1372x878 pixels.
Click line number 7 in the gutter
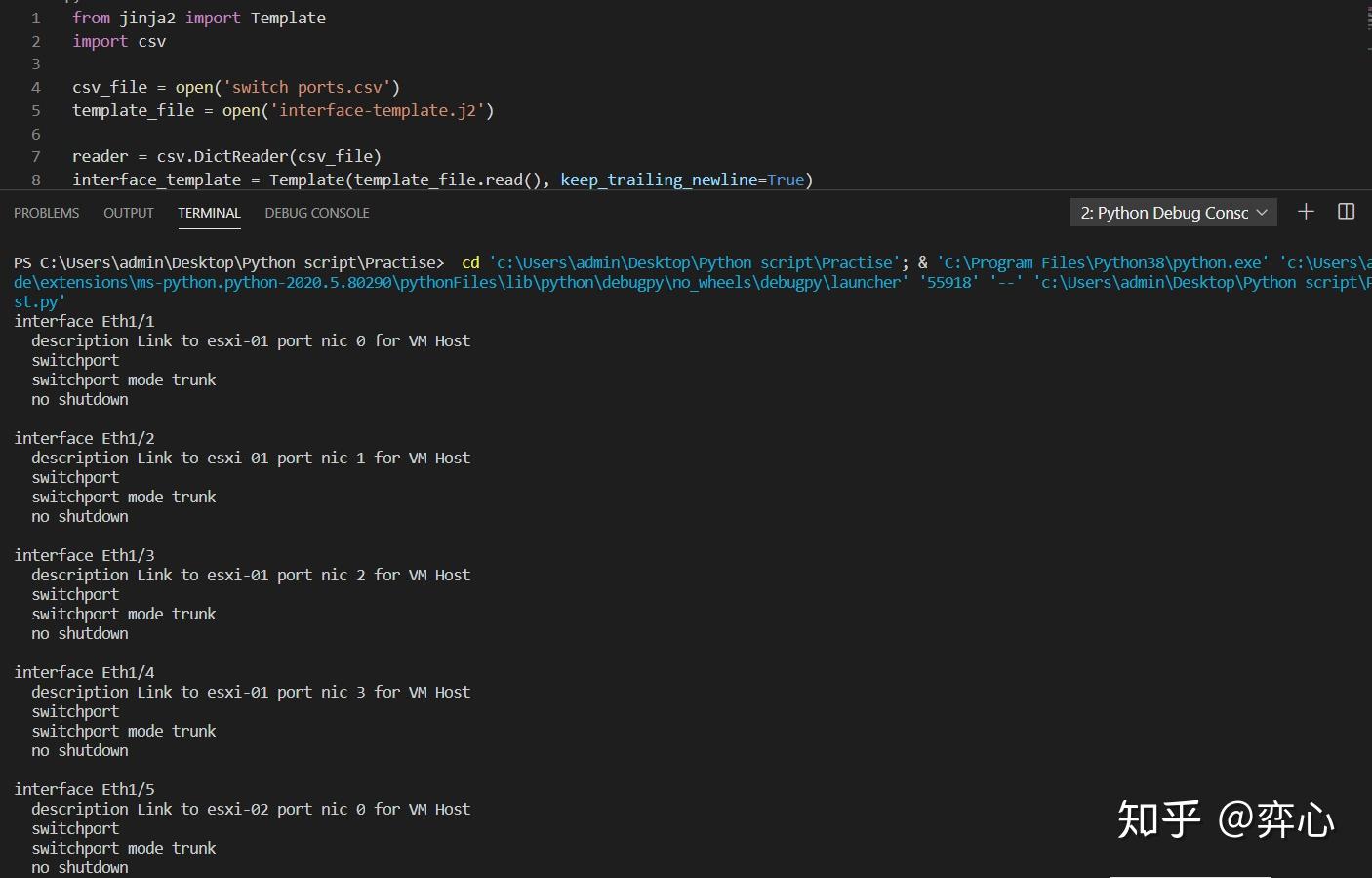click(36, 156)
